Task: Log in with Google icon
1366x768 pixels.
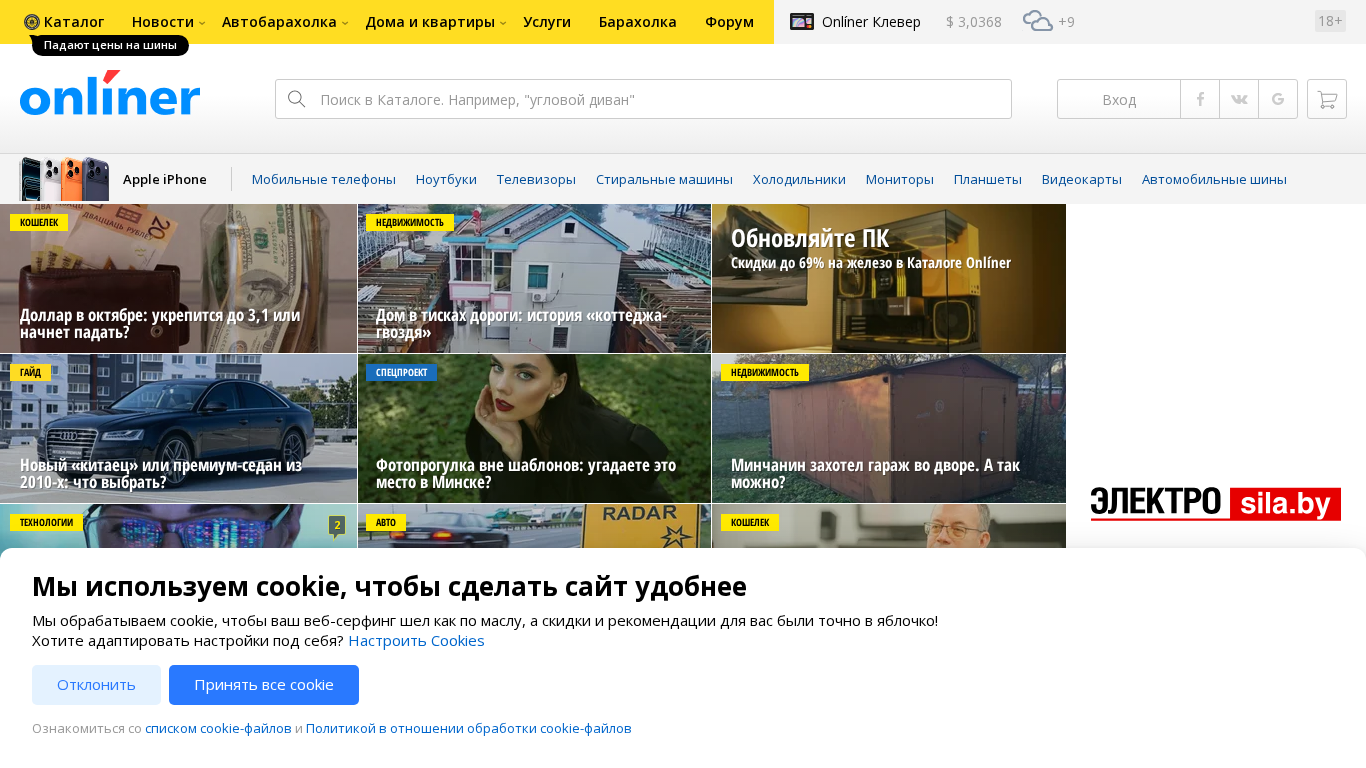Action: point(1278,99)
